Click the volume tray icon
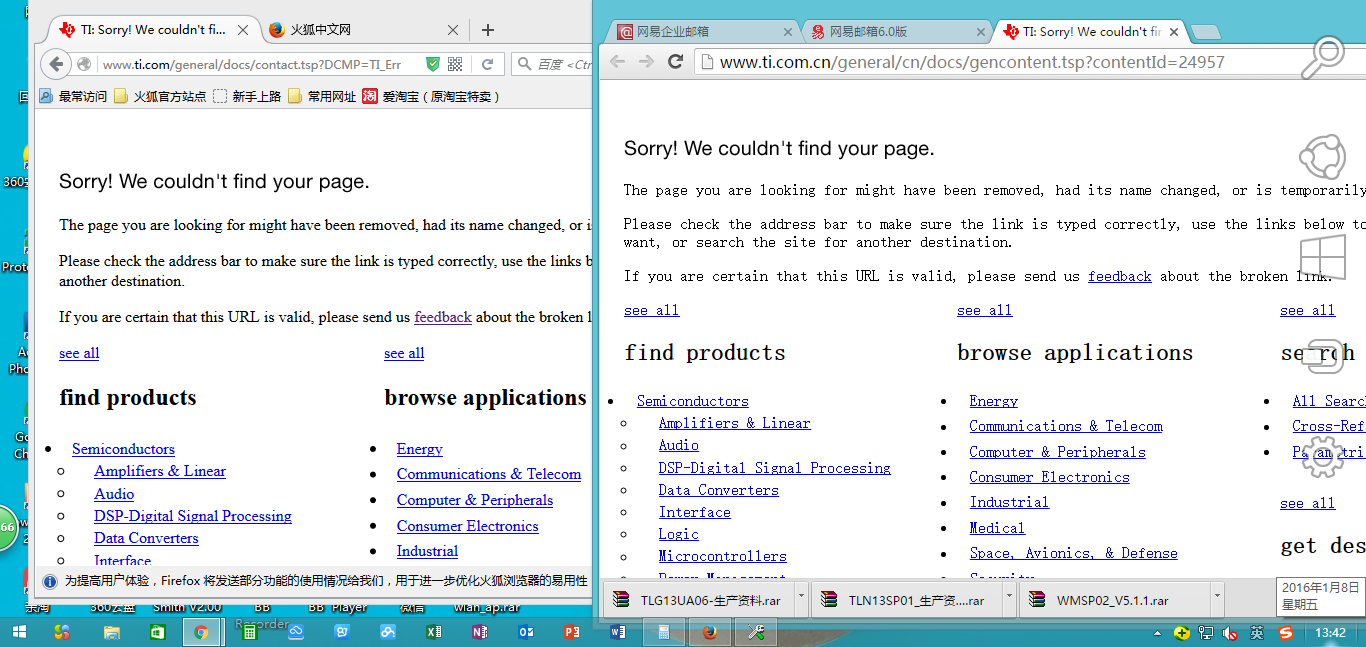This screenshot has width=1366, height=647. coord(1231,633)
